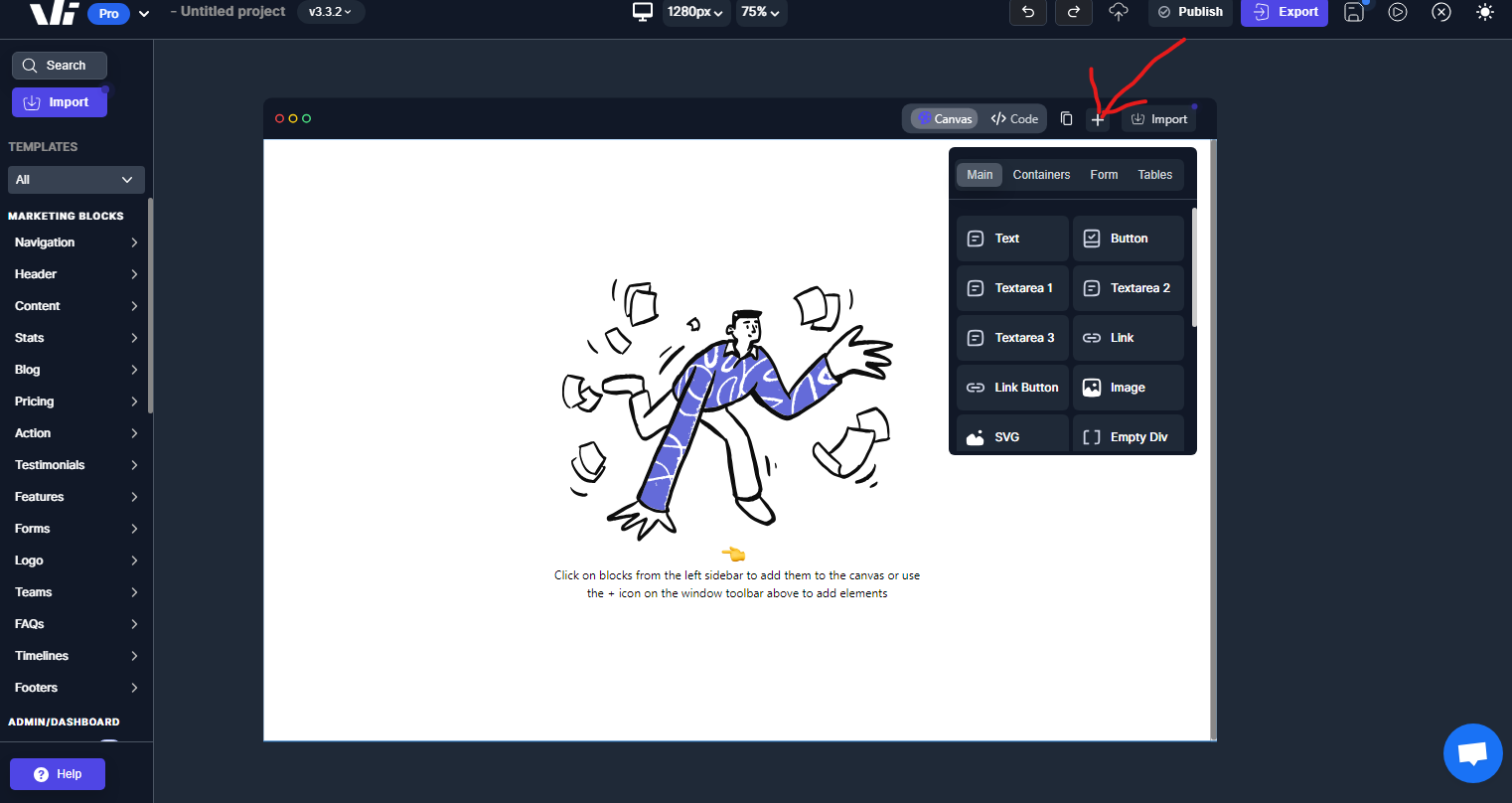Expand the Footers blocks category
The width and height of the screenshot is (1512, 803).
point(76,688)
